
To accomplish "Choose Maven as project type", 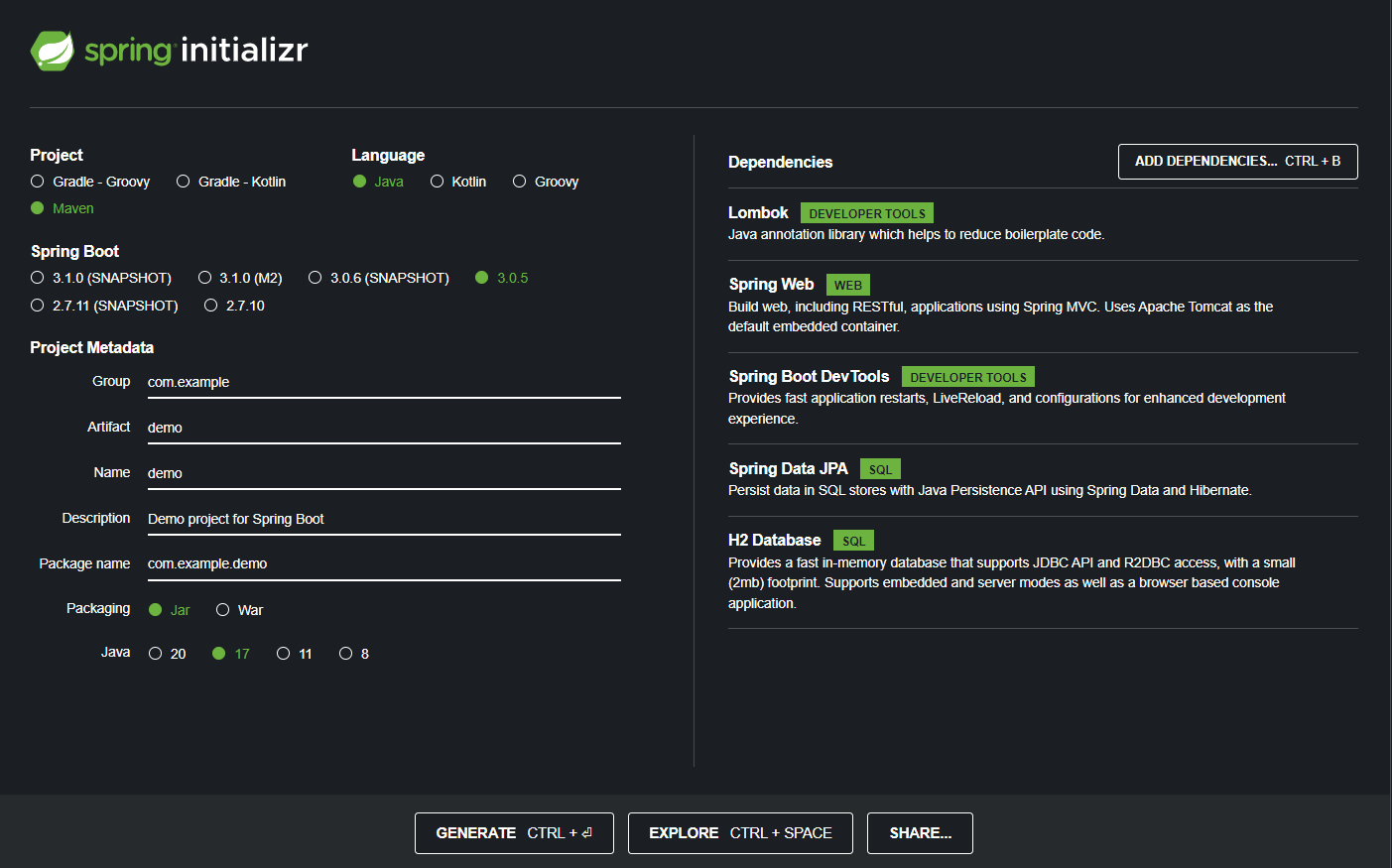I will coord(63,208).
